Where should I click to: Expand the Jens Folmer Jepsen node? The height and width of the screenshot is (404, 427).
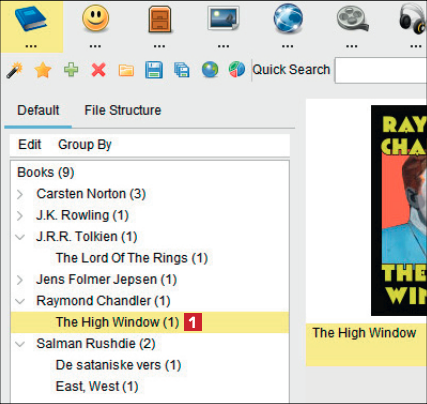pos(20,280)
